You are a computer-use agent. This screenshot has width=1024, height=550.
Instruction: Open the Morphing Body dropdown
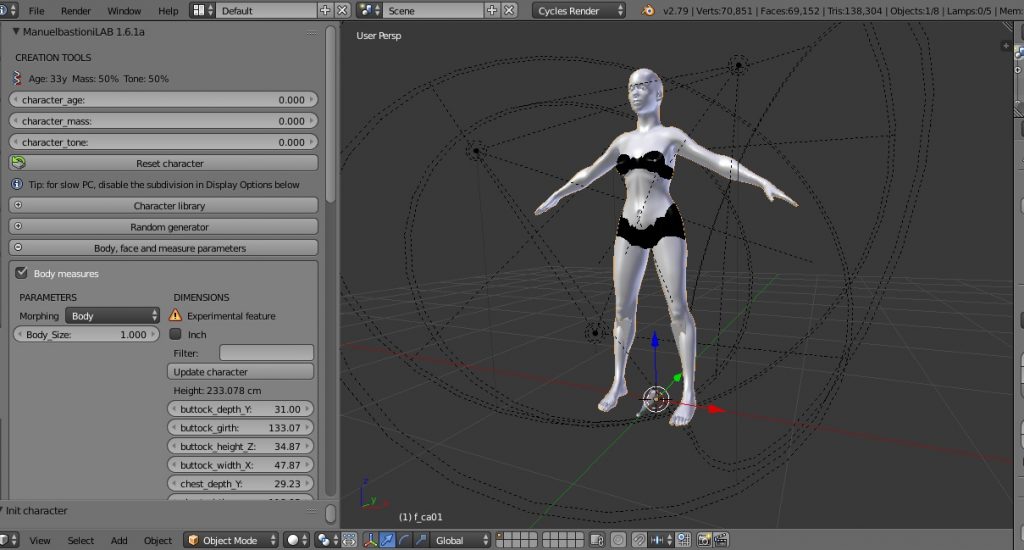(x=113, y=316)
